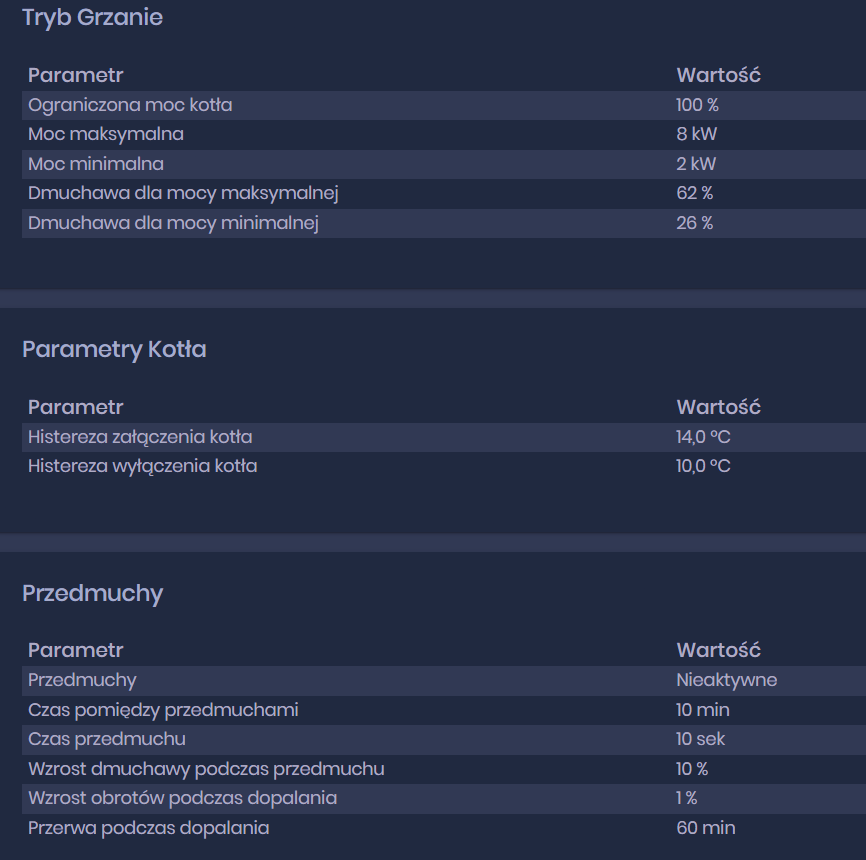Select the Histereza załączenia kotła row
Viewport: 866px width, 860px height.
140,437
